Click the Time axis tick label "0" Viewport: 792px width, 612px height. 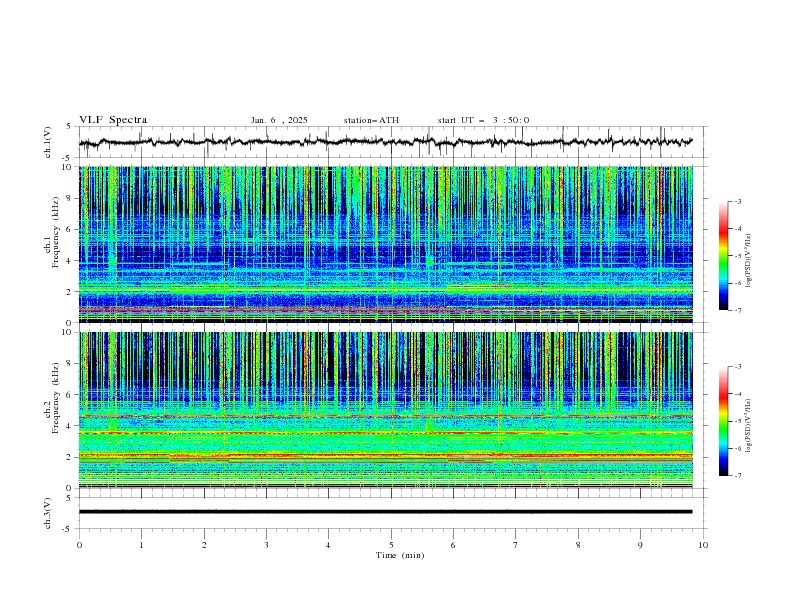pyautogui.click(x=79, y=545)
